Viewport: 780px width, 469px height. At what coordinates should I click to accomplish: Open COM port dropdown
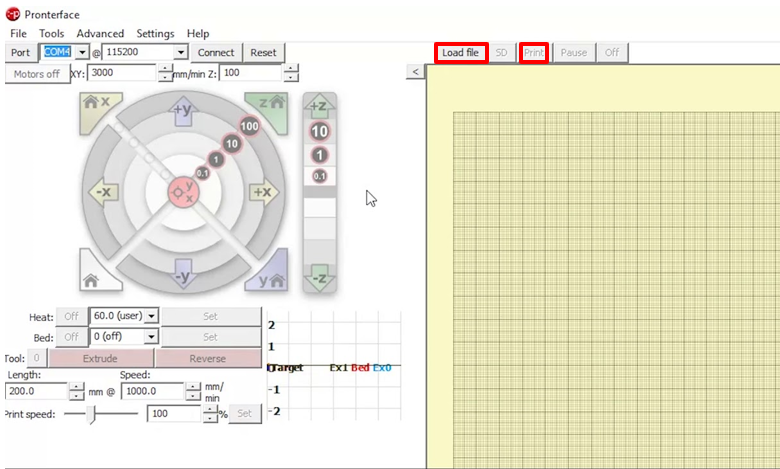coord(82,52)
